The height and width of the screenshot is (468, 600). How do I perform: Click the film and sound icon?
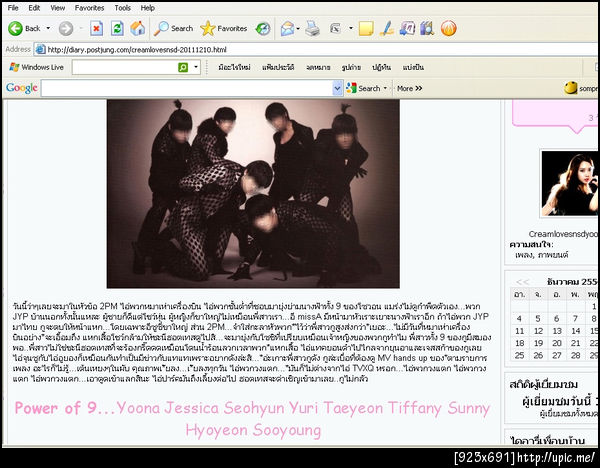[x=427, y=28]
